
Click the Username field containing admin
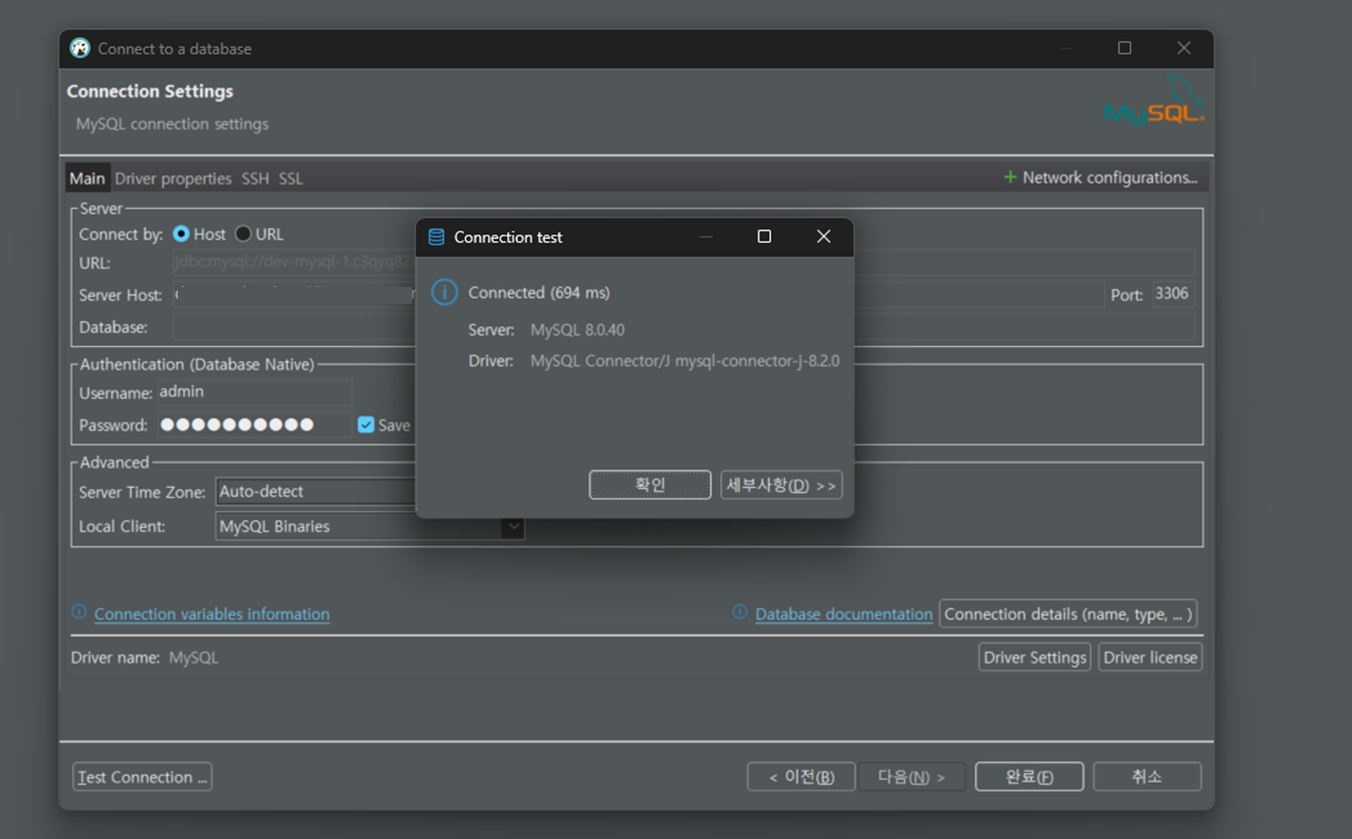(254, 392)
